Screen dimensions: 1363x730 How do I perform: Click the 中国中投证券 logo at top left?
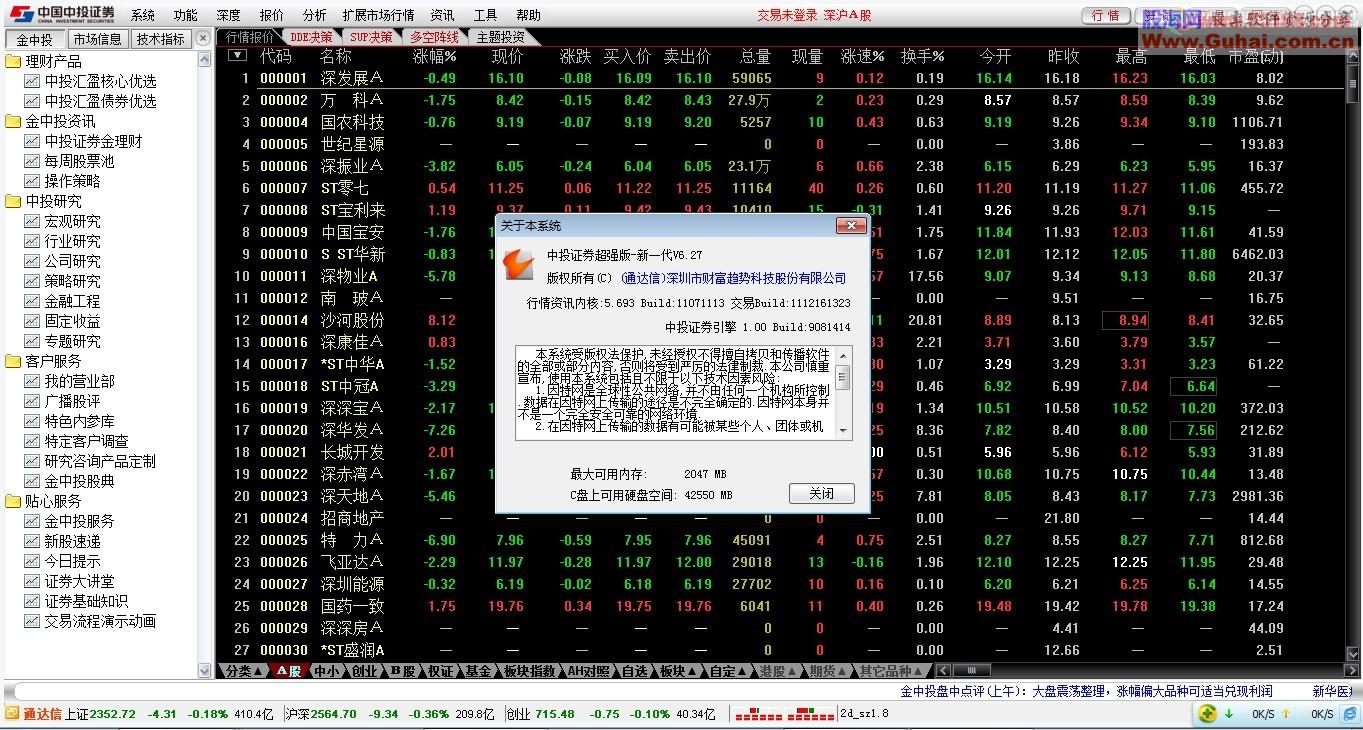[61, 14]
